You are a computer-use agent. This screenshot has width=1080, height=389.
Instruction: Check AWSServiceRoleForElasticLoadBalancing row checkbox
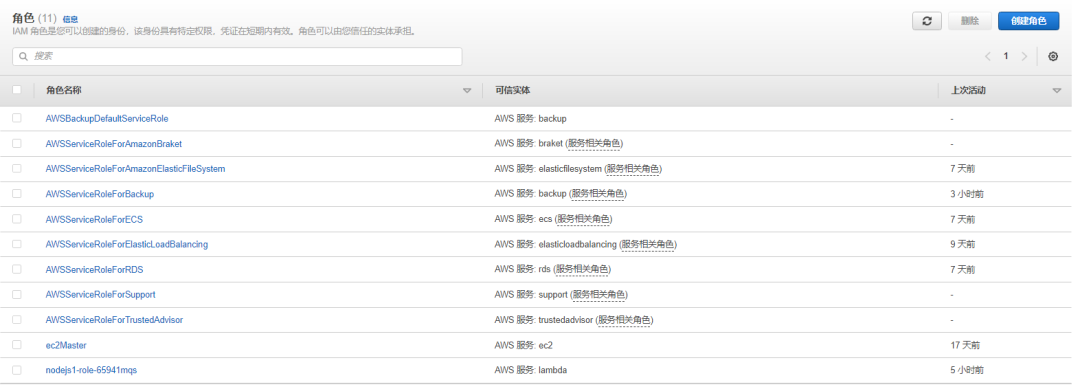tap(17, 244)
